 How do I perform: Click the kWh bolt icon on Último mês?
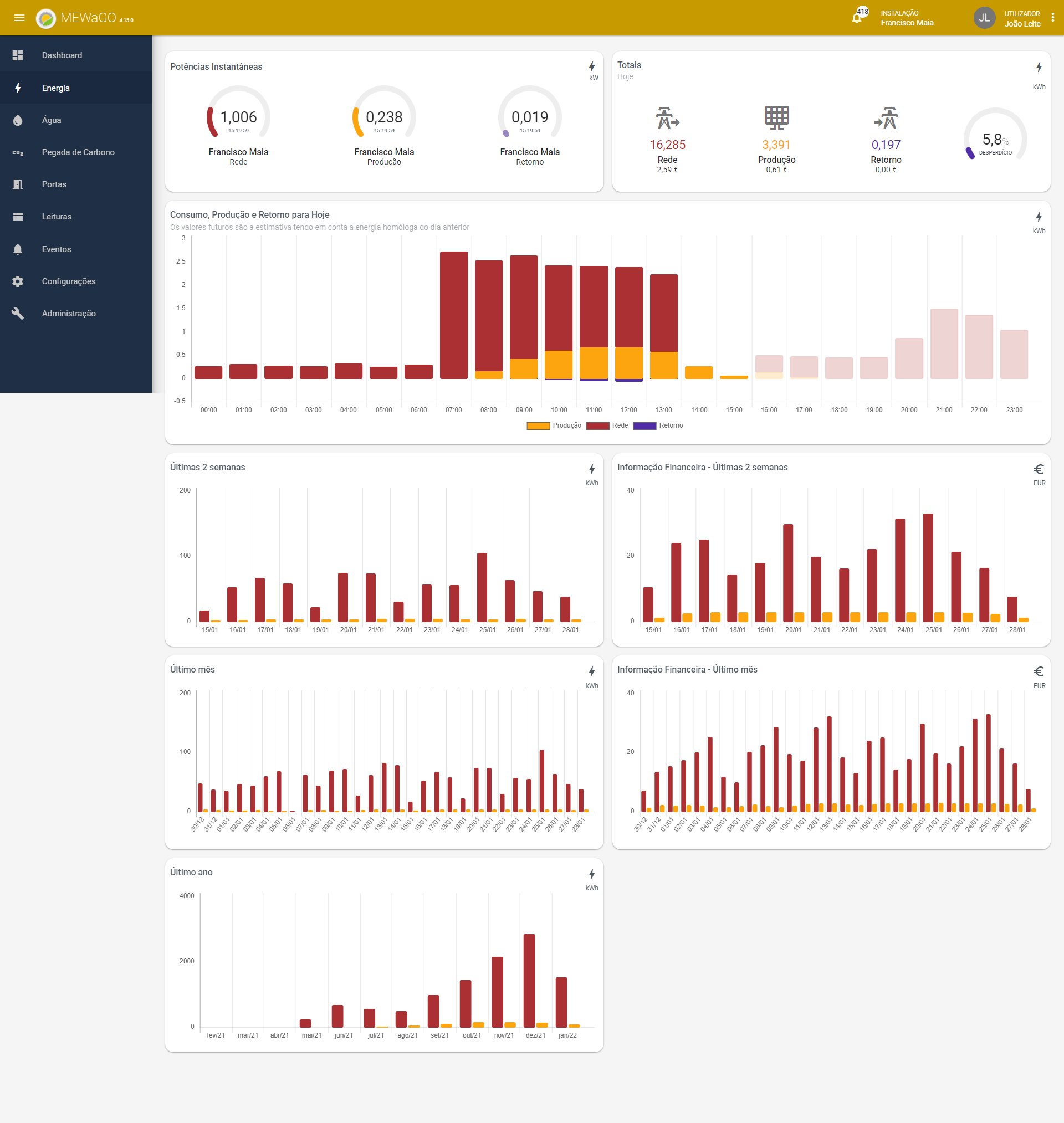tap(592, 671)
